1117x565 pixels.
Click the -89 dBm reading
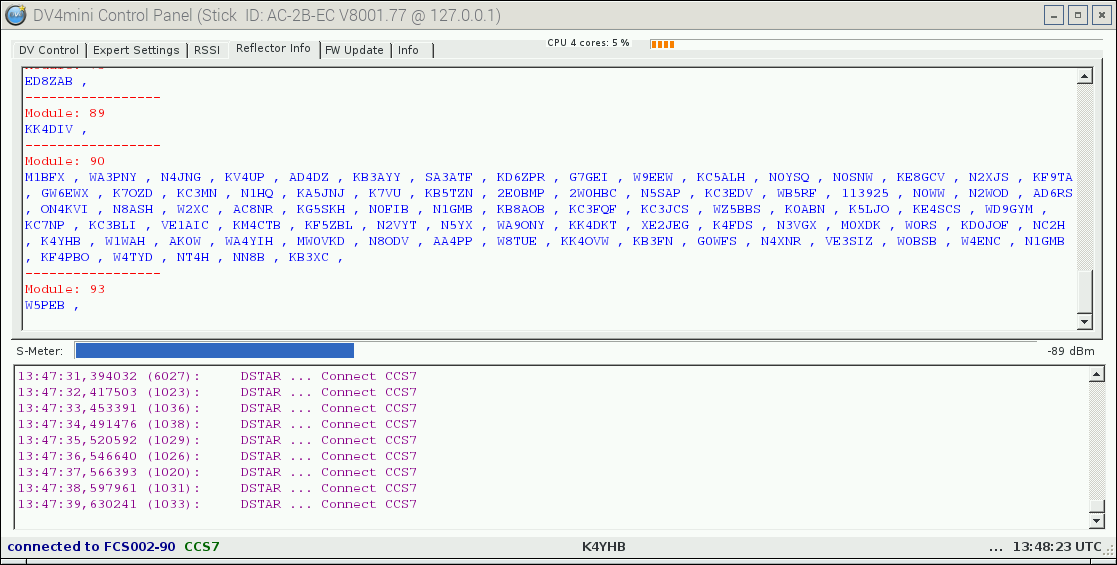[1071, 351]
